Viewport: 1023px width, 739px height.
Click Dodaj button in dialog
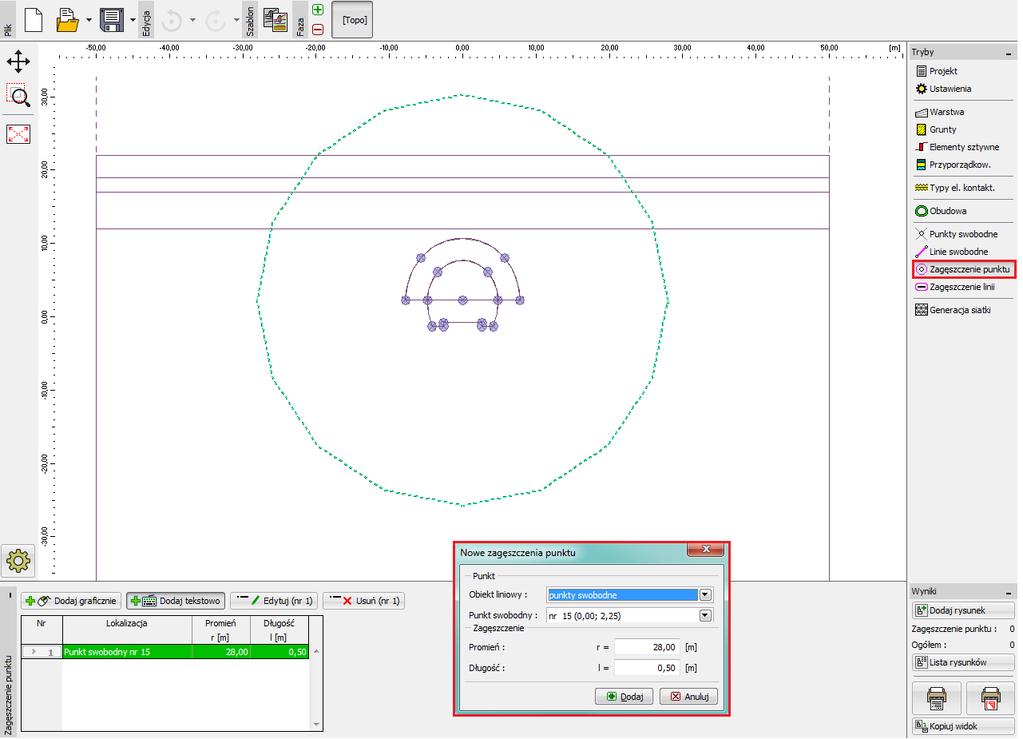click(x=624, y=697)
